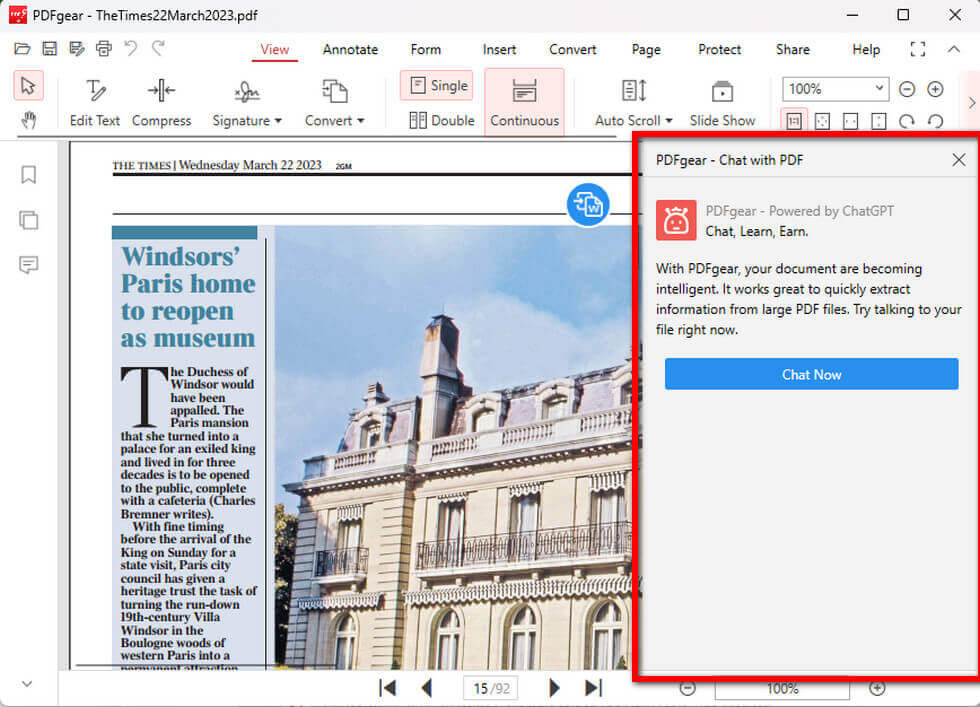Click the "PDFgear - Powered by ChatGPT" text
The height and width of the screenshot is (707, 980).
point(799,211)
